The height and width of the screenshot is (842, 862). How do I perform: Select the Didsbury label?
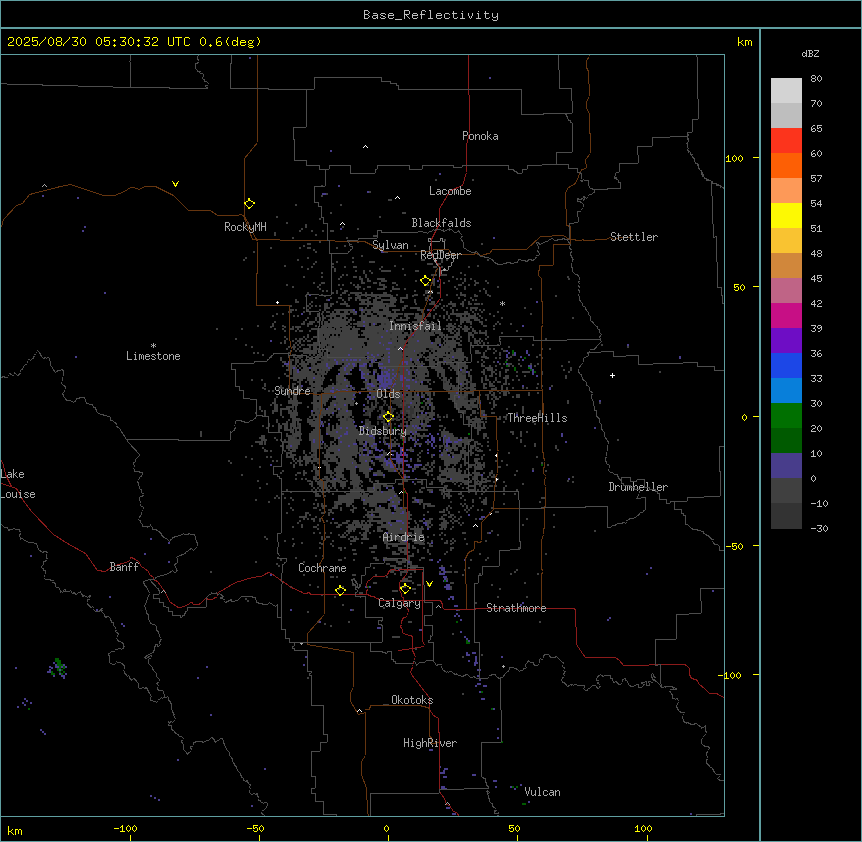click(x=383, y=431)
